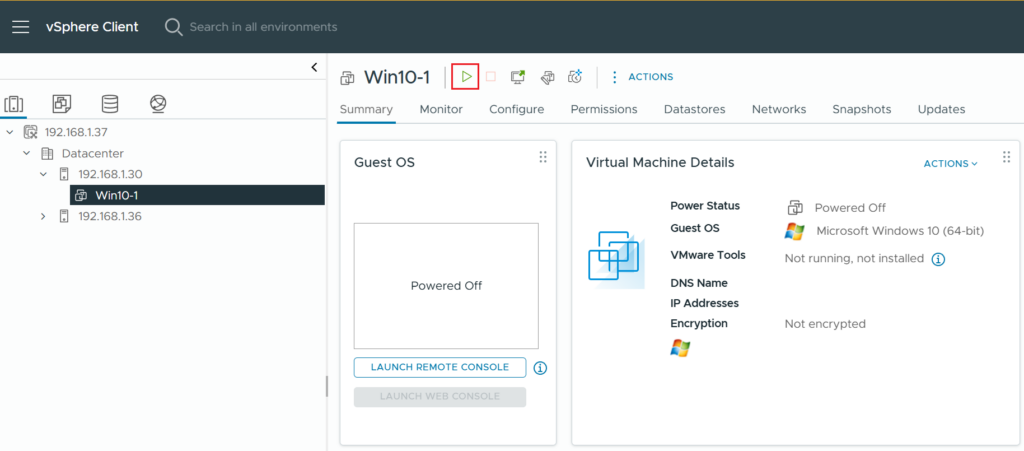Launch console via toolbar monitor icon
Viewport: 1024px width, 451px height.
[518, 77]
